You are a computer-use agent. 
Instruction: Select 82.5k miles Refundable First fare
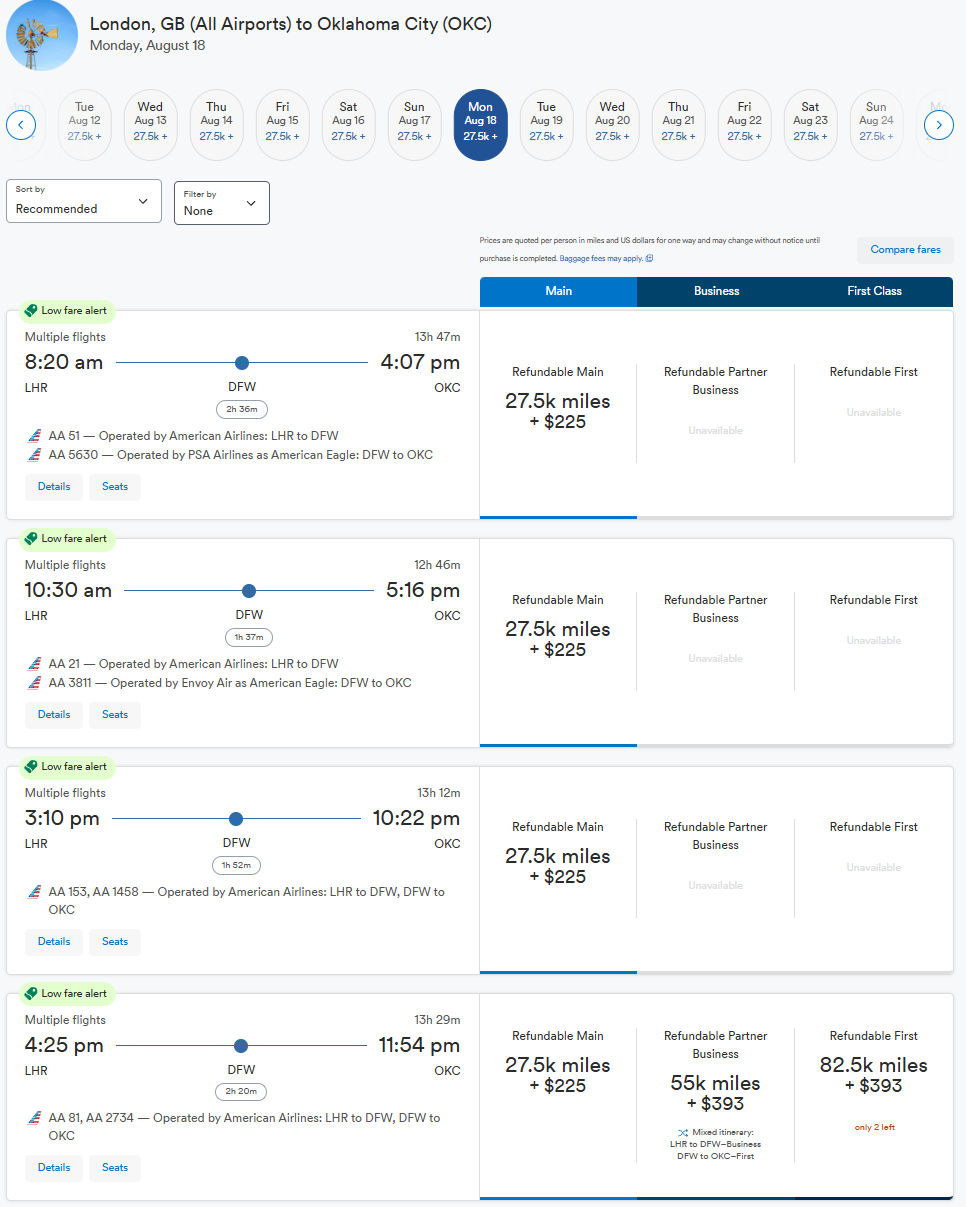click(x=874, y=1095)
